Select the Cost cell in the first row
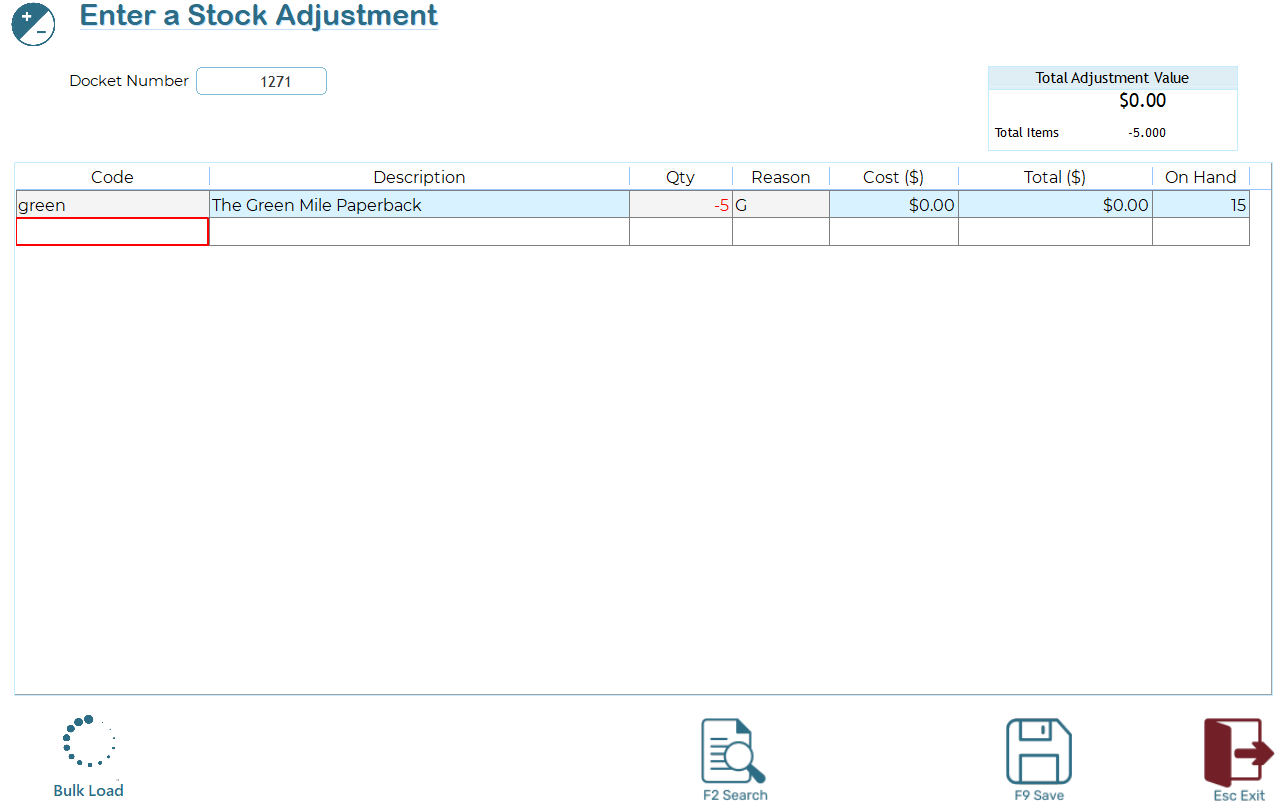 point(893,205)
